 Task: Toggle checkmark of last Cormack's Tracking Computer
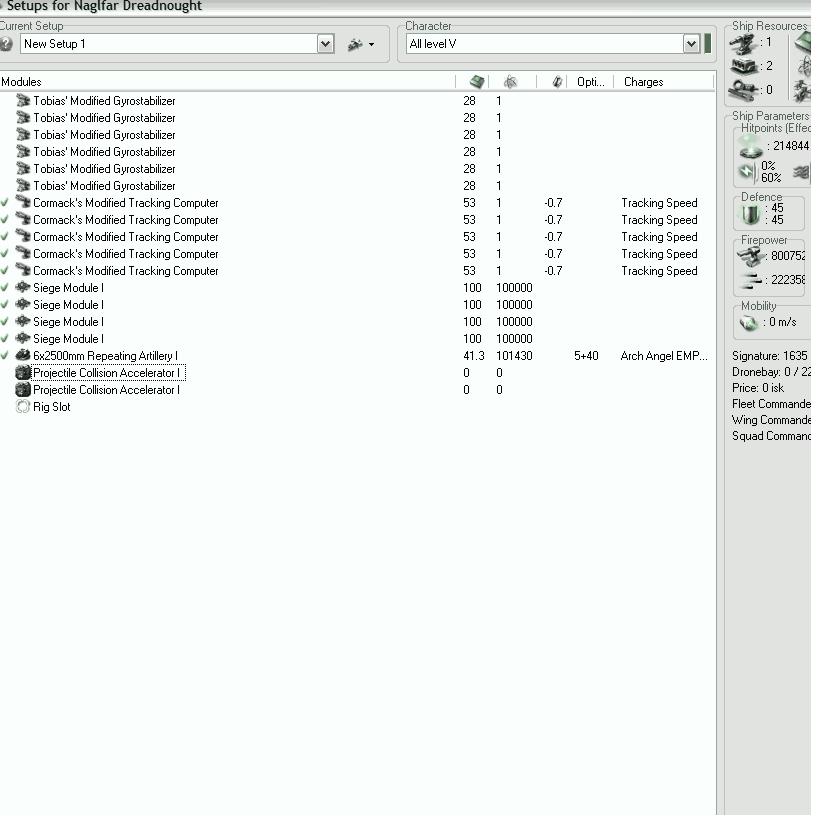pos(5,271)
